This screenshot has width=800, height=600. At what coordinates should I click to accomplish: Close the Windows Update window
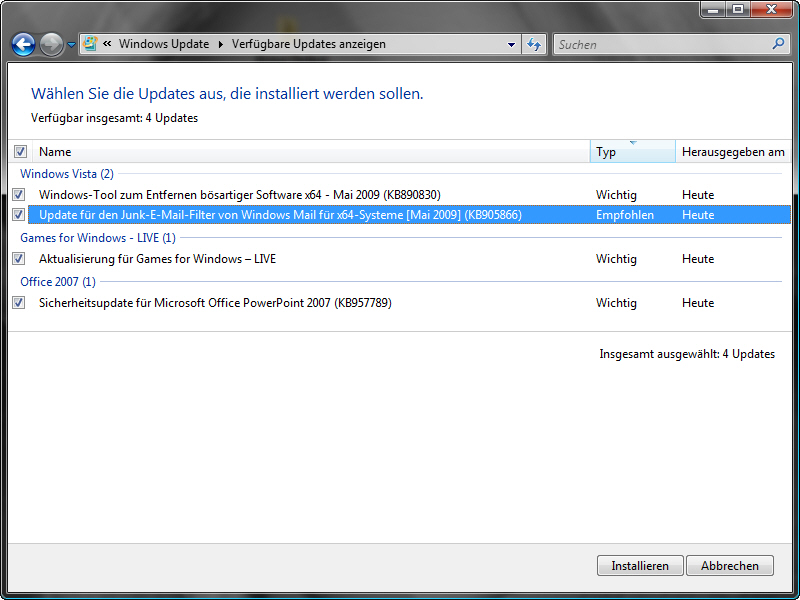click(x=771, y=9)
